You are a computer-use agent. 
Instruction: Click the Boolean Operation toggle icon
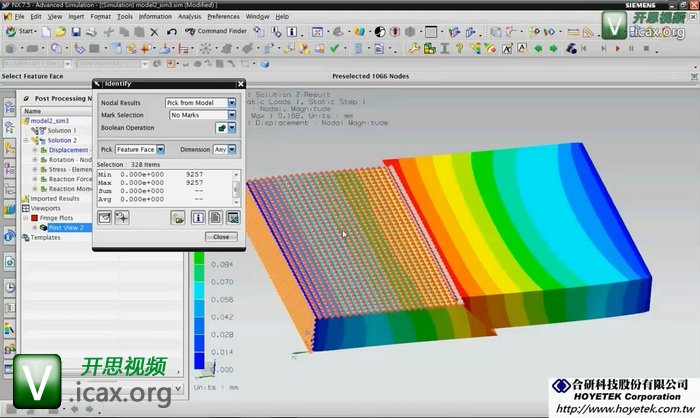point(221,128)
